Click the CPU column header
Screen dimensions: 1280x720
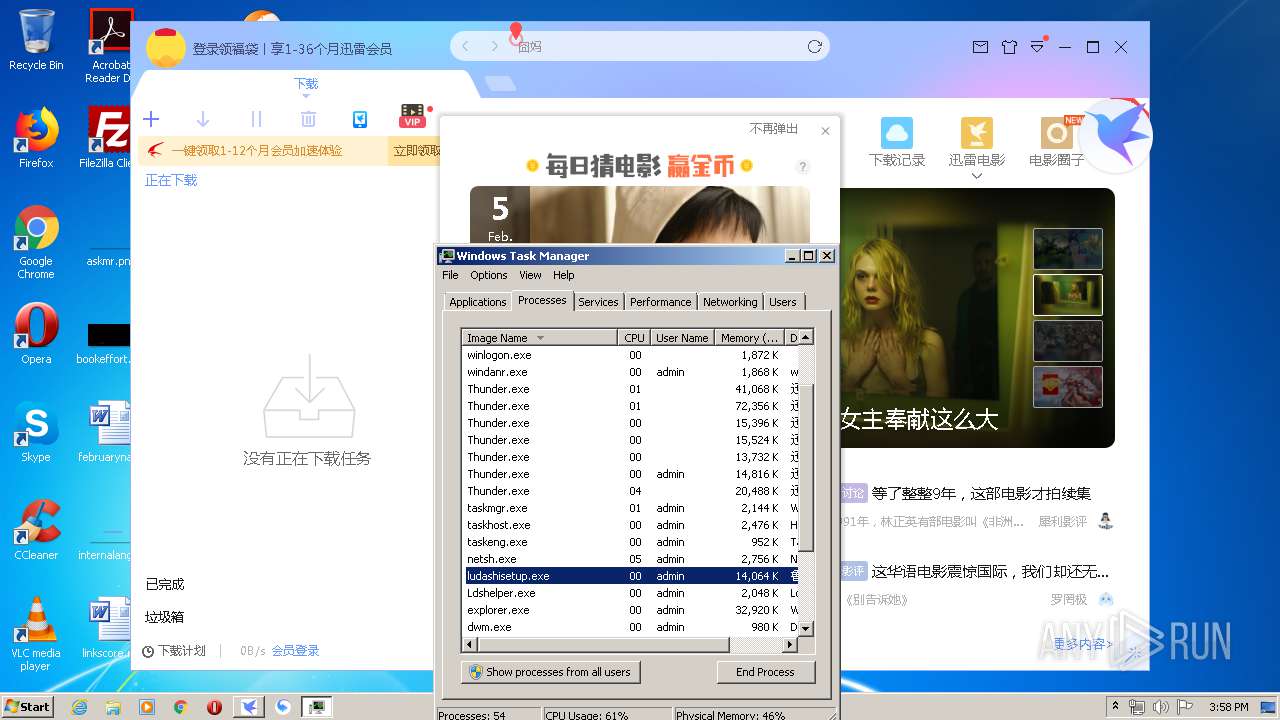tap(634, 338)
